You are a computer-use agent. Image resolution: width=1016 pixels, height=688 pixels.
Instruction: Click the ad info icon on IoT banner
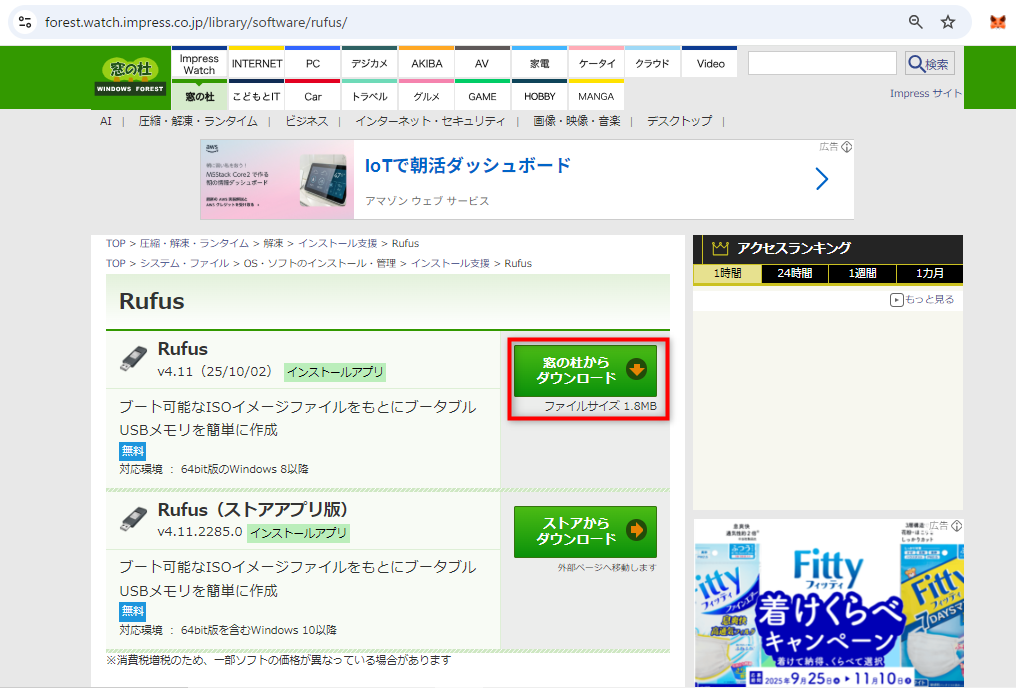pos(846,147)
